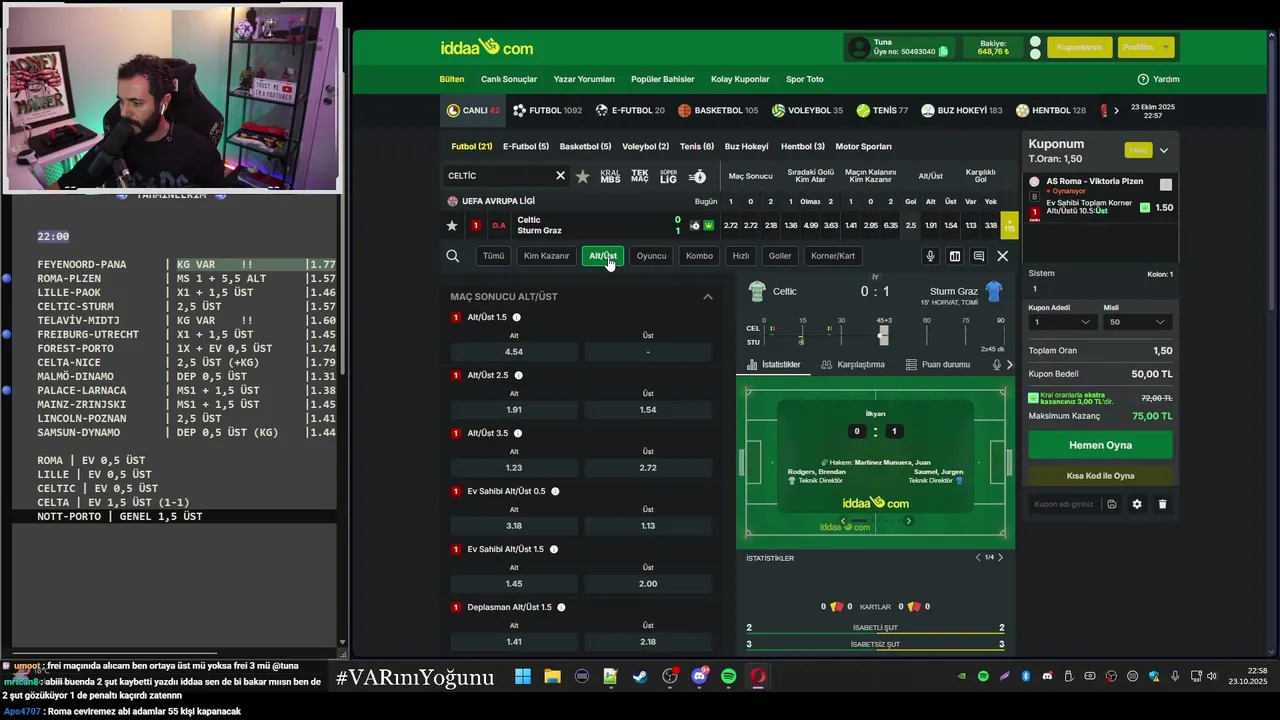
Task: Switch to the Kim Kazanır market tab
Action: point(546,256)
